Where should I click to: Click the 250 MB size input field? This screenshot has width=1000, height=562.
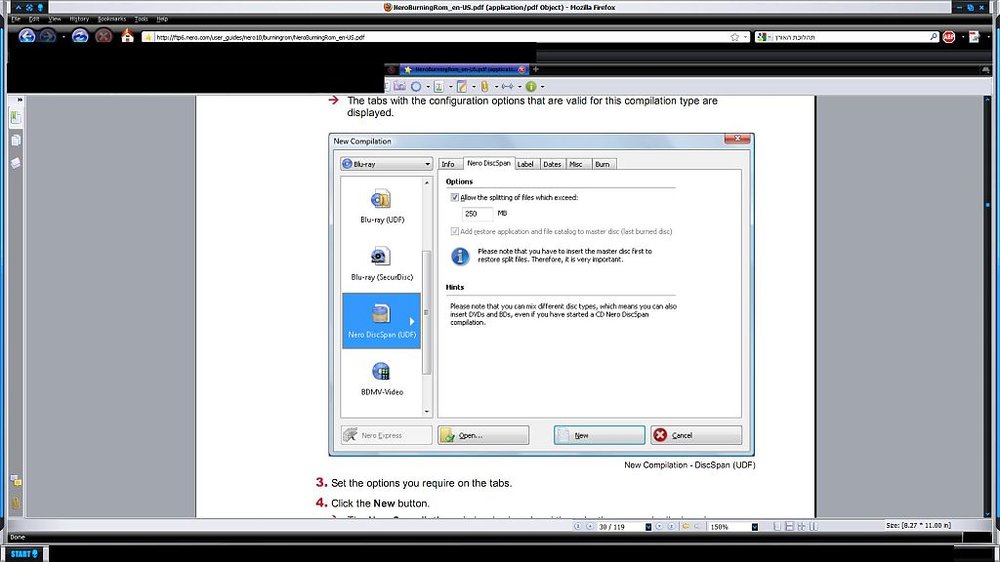point(477,214)
